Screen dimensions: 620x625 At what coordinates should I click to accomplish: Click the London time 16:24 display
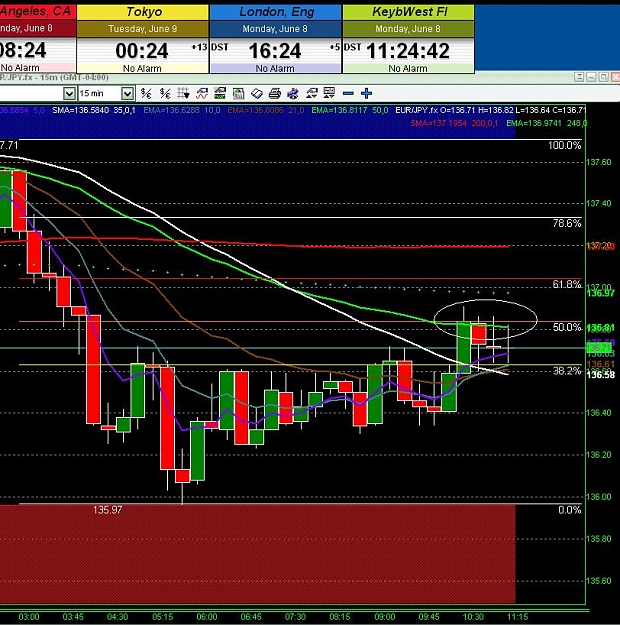click(x=275, y=51)
